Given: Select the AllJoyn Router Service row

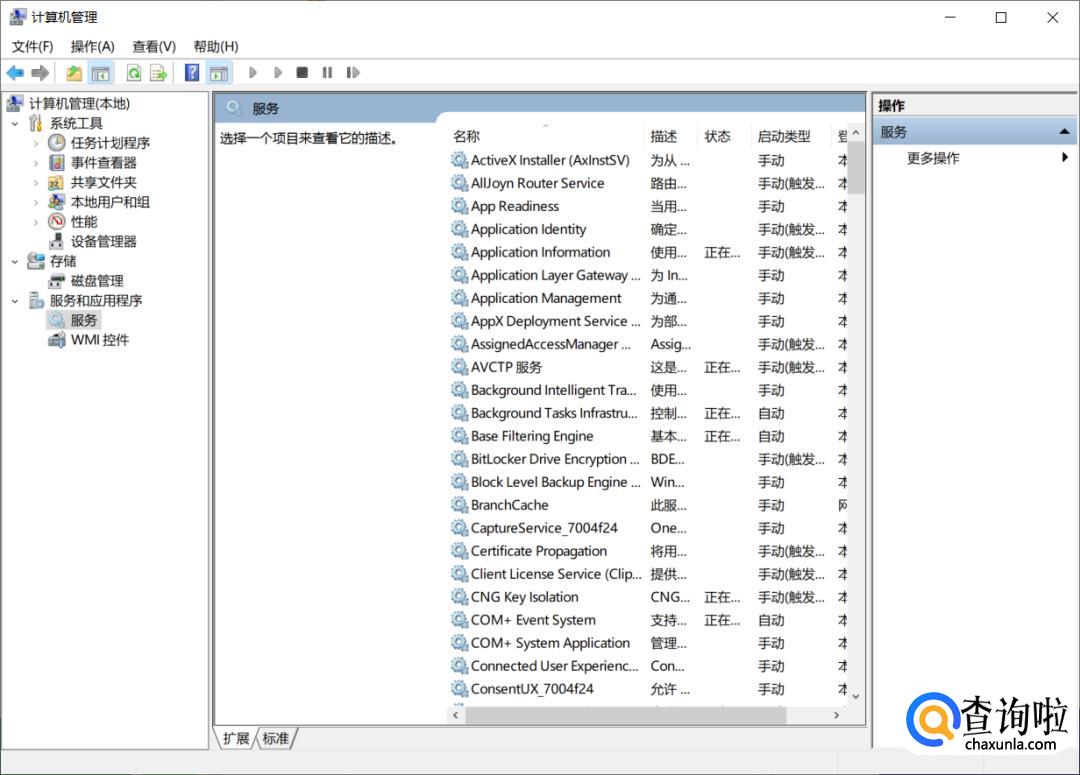Looking at the screenshot, I should [x=537, y=183].
